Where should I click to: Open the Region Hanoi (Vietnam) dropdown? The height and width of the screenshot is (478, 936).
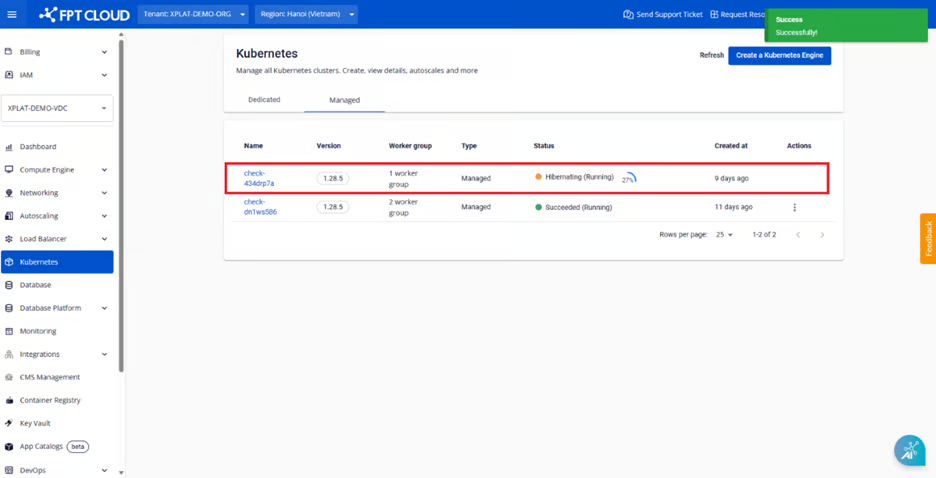[306, 15]
